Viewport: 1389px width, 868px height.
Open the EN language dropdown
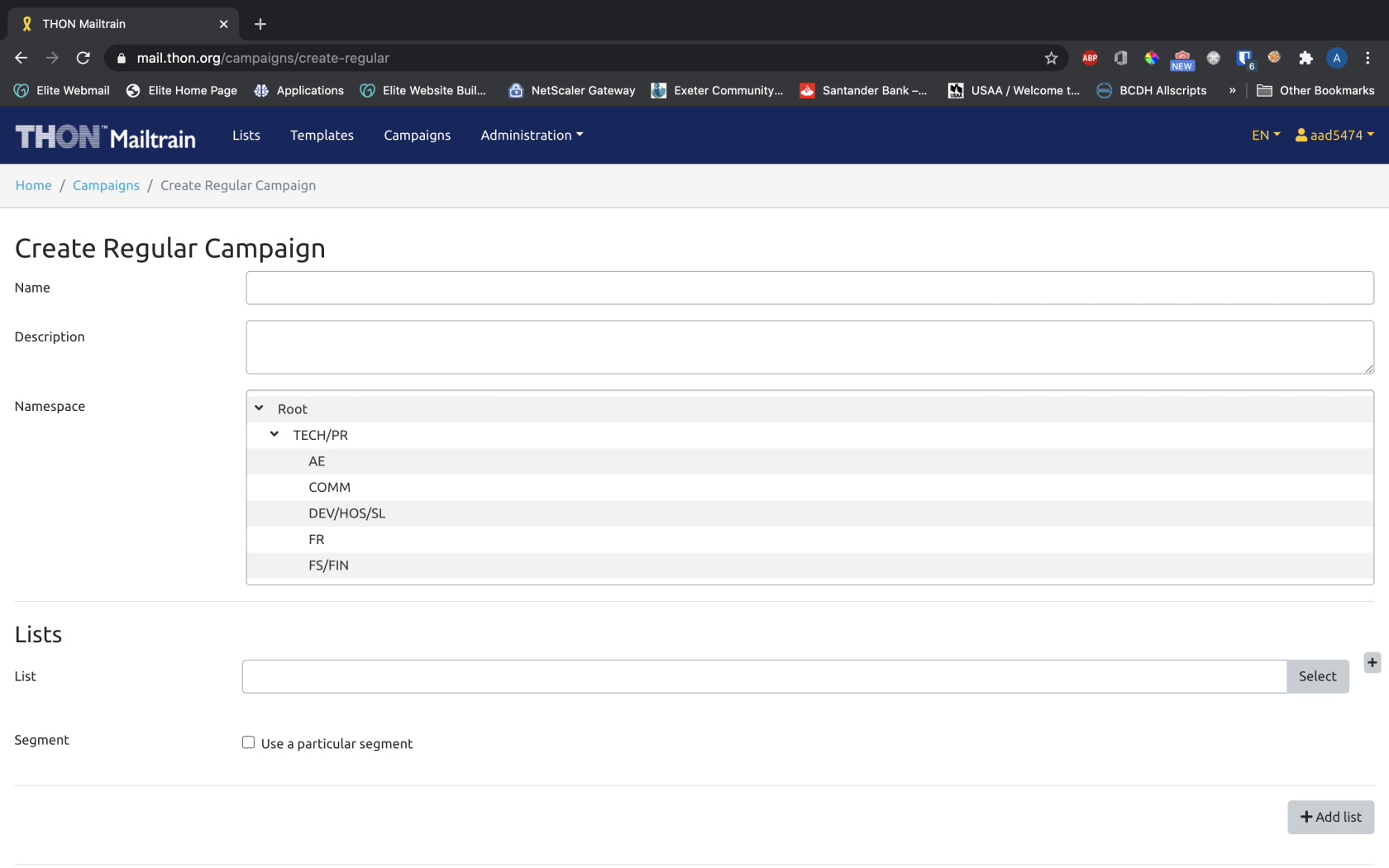click(1265, 135)
